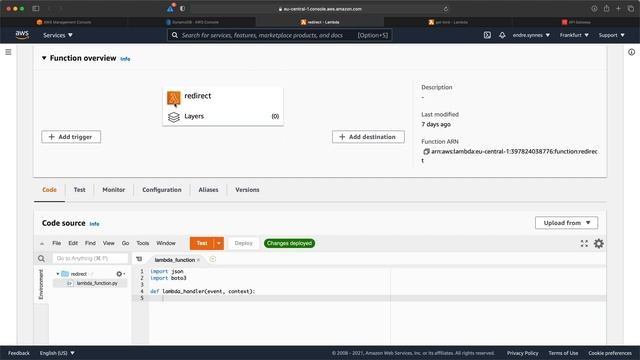
Task: Open the Go menu in editor
Action: (x=125, y=243)
